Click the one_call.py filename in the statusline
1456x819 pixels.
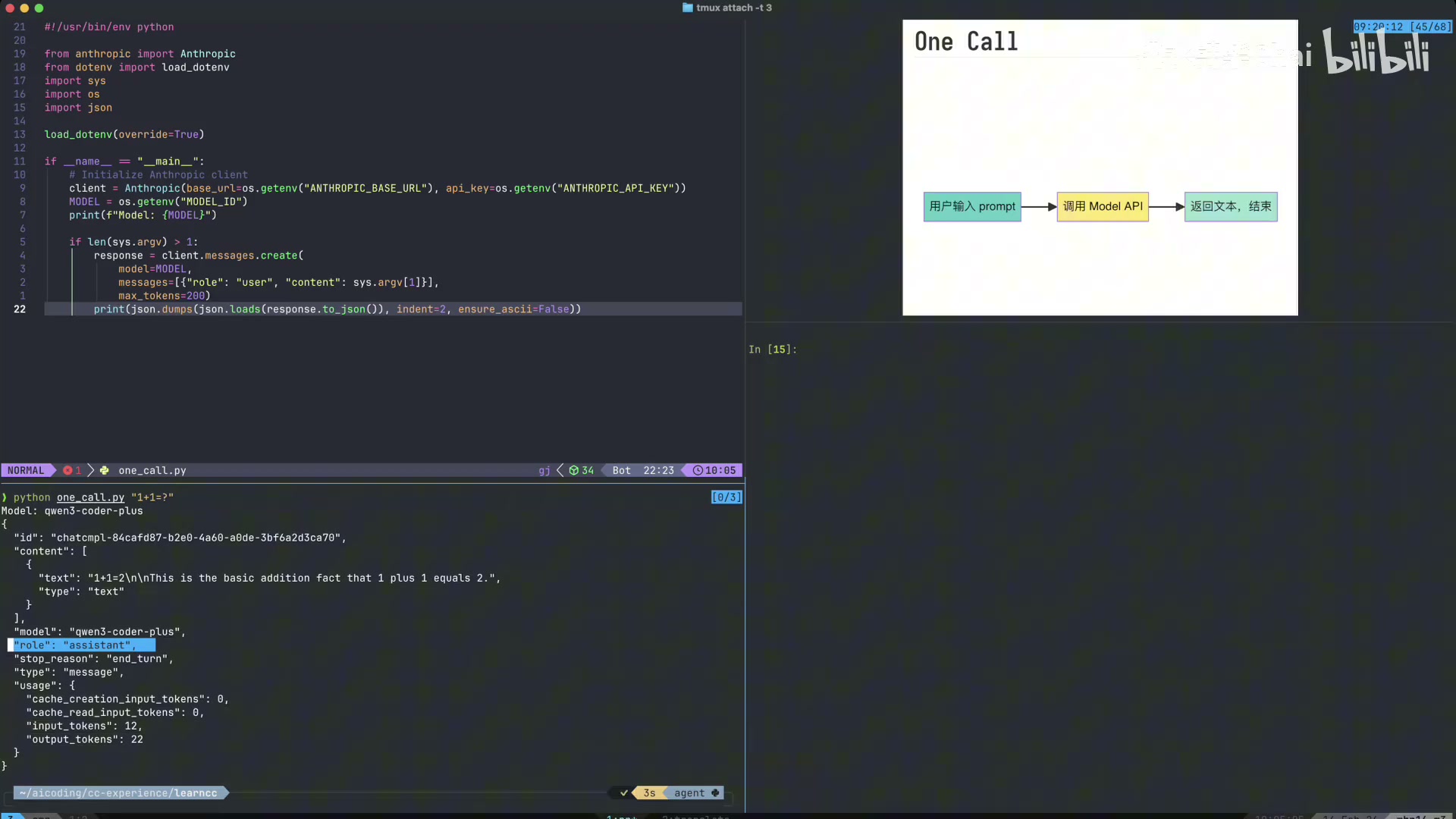(x=152, y=470)
